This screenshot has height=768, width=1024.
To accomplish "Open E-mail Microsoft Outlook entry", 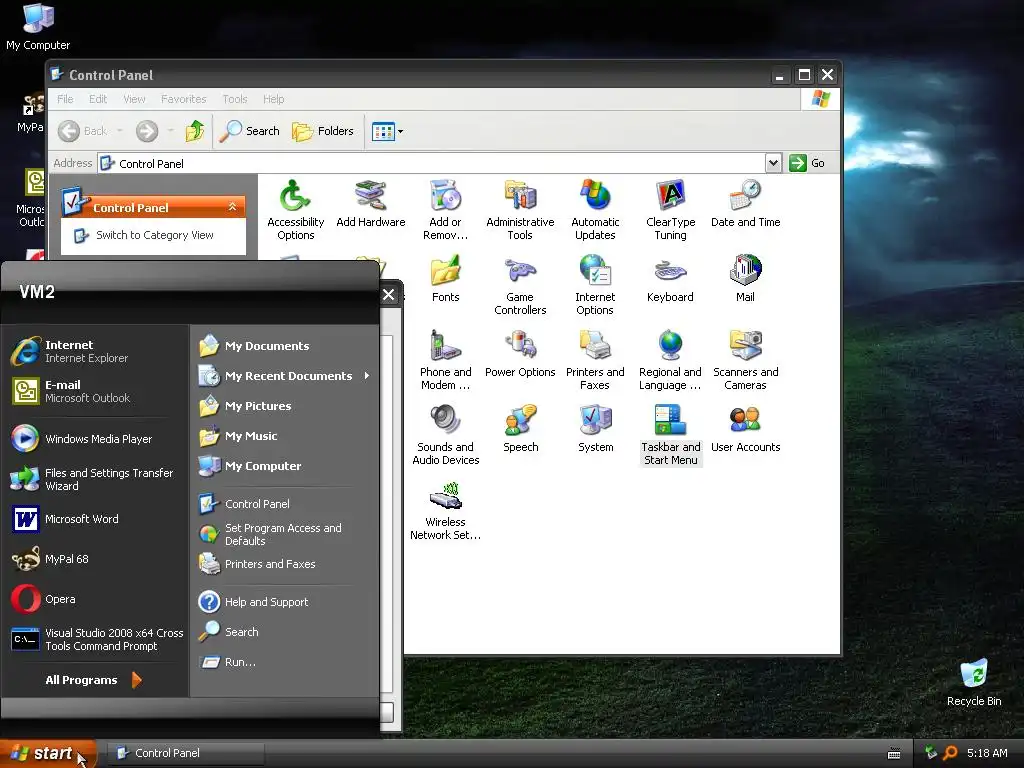I will (95, 391).
